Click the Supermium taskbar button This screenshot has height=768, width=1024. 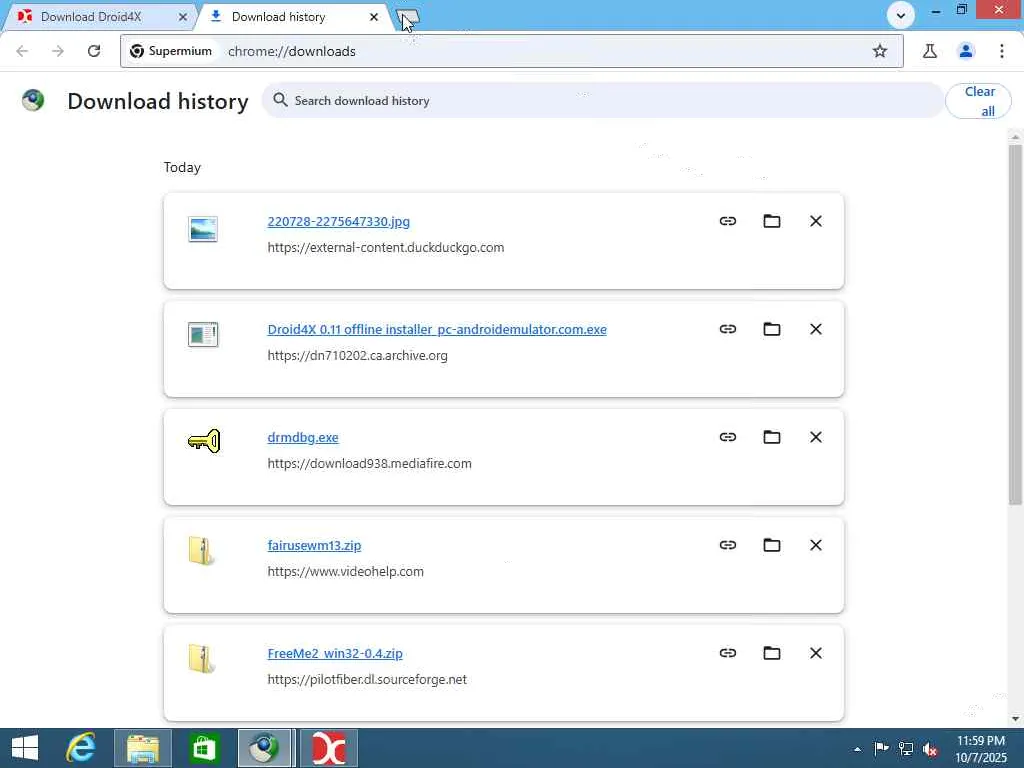pos(264,748)
